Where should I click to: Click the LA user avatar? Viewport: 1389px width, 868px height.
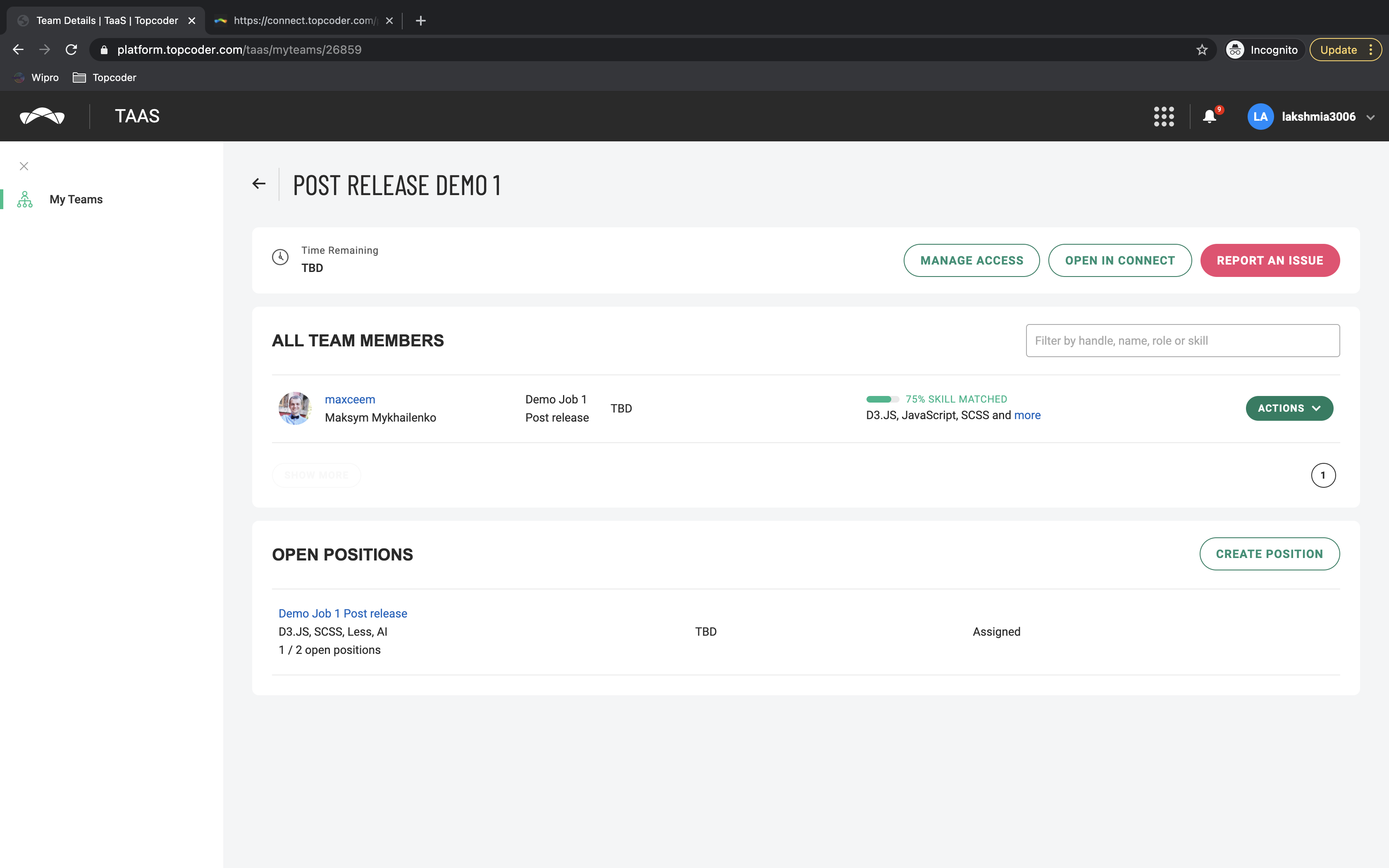pos(1260,117)
